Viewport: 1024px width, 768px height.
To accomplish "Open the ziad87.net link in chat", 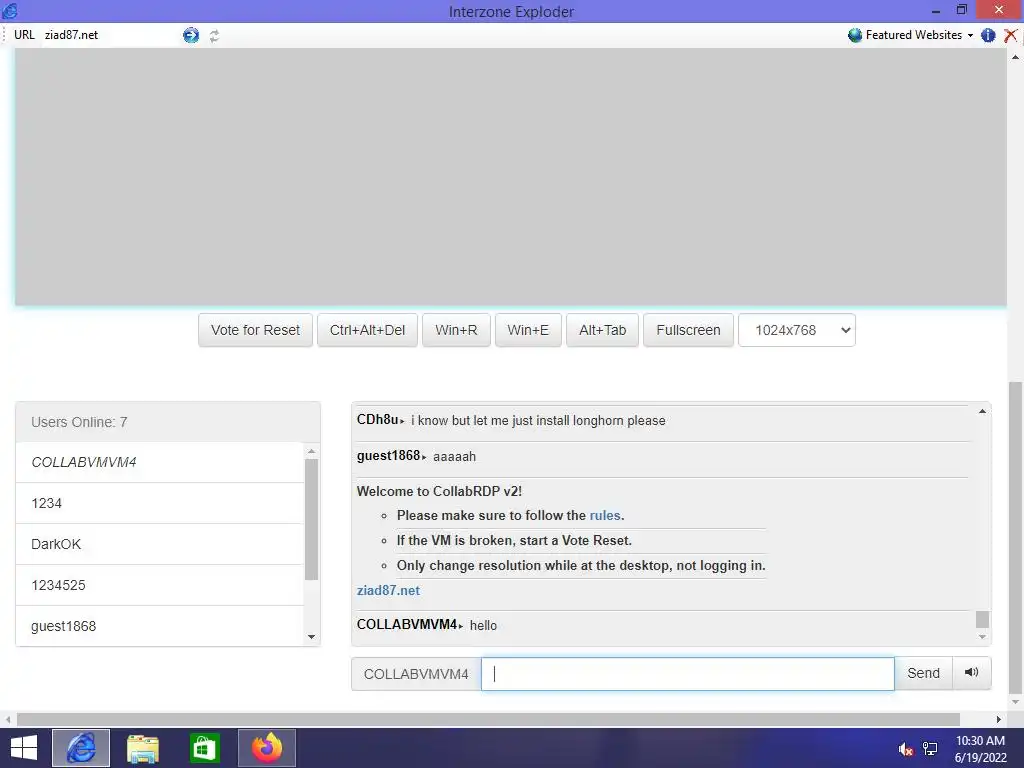I will click(388, 590).
